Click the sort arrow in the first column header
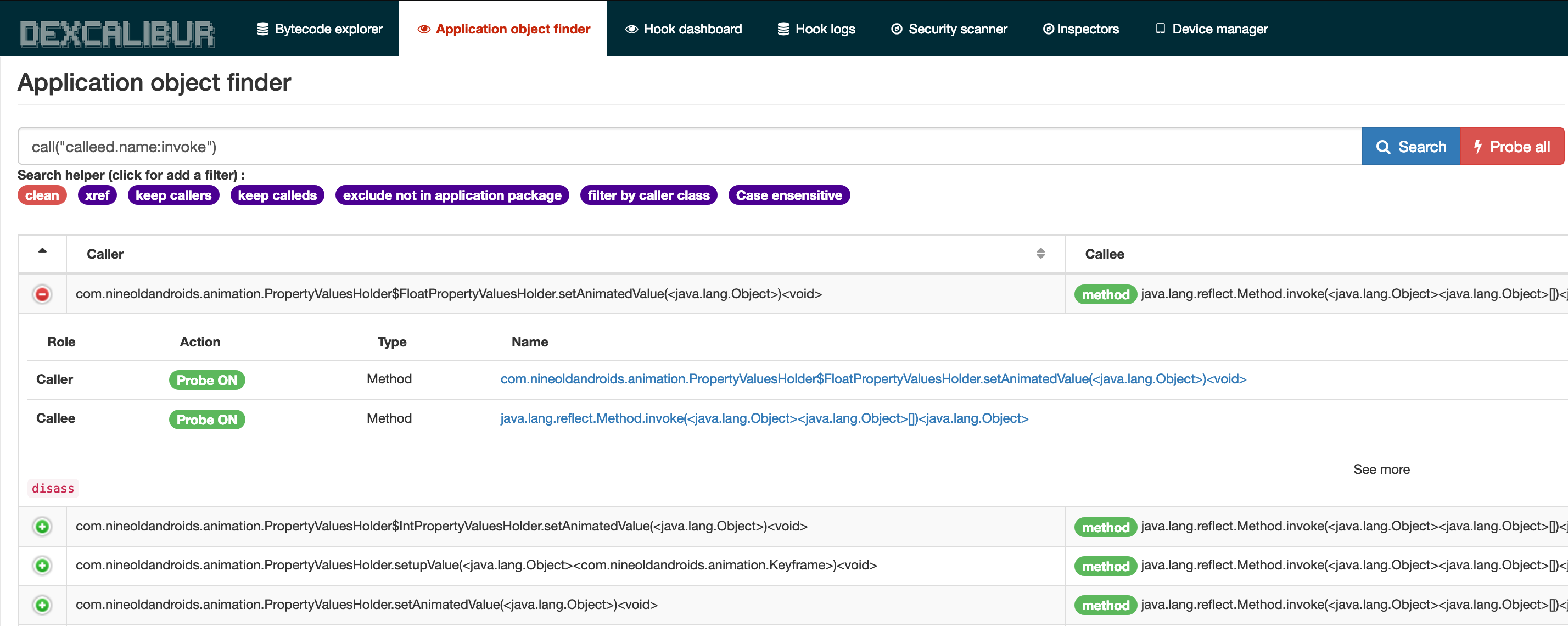1568x626 pixels. pos(42,251)
